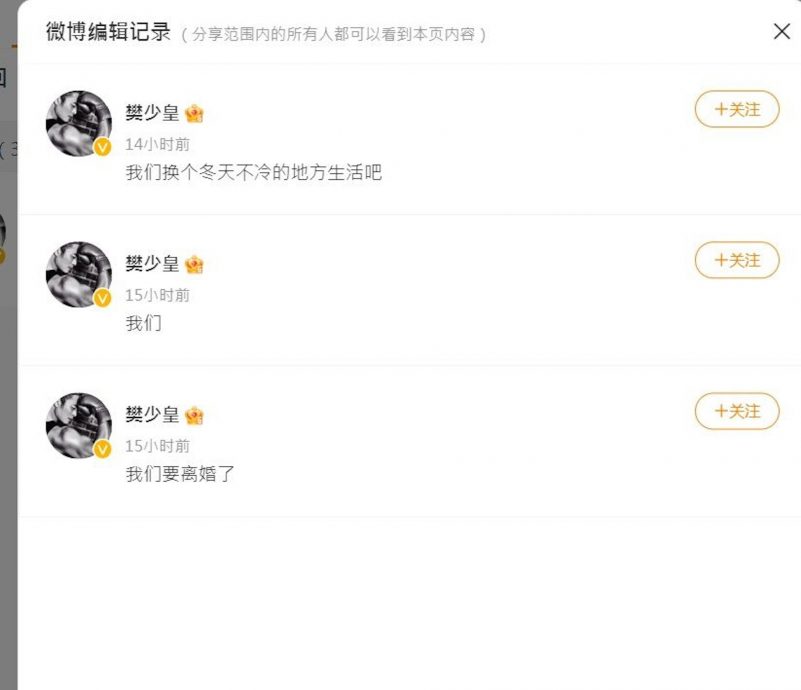Click the crown VIP icon beside the top 樊少皇 name
Screen dimensions: 801x690
click(194, 113)
